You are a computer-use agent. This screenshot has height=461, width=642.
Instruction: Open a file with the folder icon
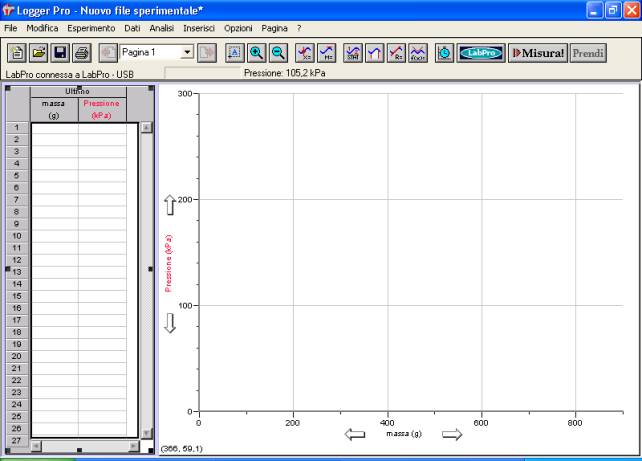38,53
